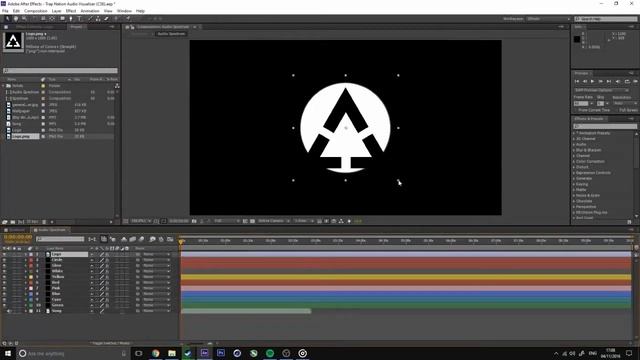Open Spotify from the taskbar
This screenshot has height=360, width=640.
(270, 353)
